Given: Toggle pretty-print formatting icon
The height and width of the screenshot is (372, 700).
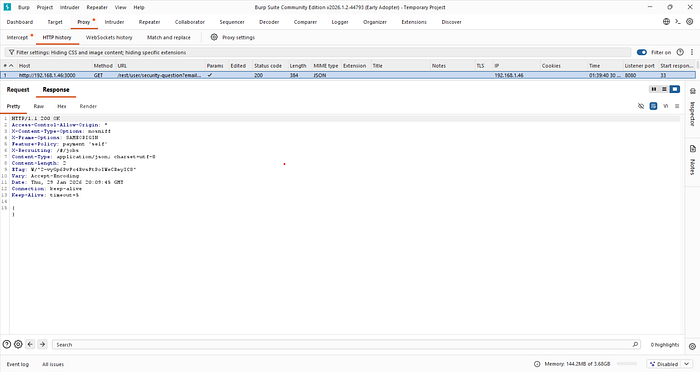Looking at the screenshot, I should 653,106.
